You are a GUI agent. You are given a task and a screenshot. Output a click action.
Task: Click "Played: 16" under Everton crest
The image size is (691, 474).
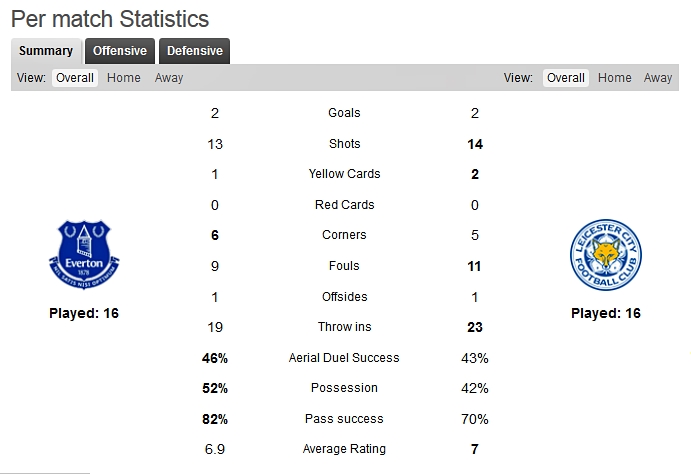click(x=84, y=313)
